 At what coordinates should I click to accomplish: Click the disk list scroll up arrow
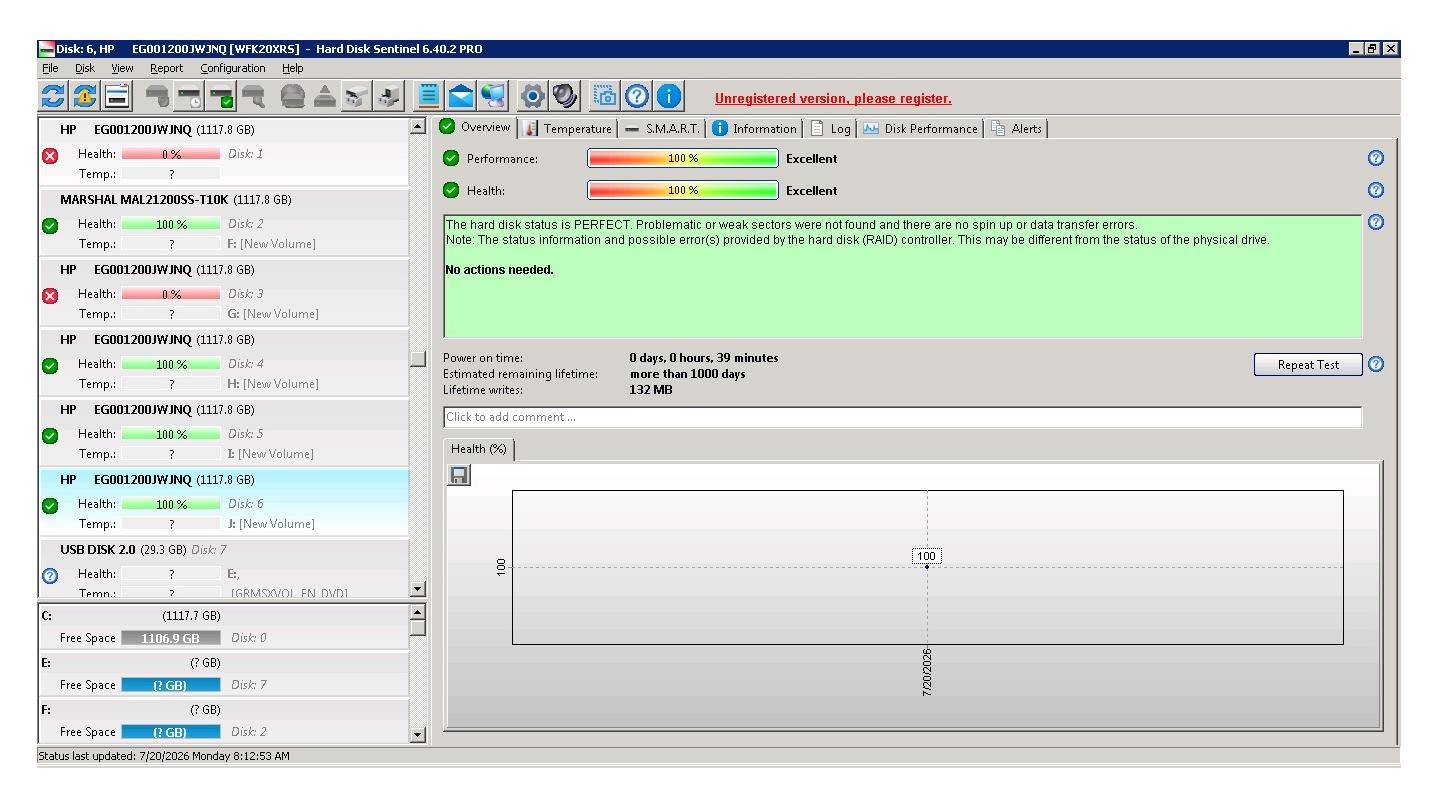tap(419, 127)
